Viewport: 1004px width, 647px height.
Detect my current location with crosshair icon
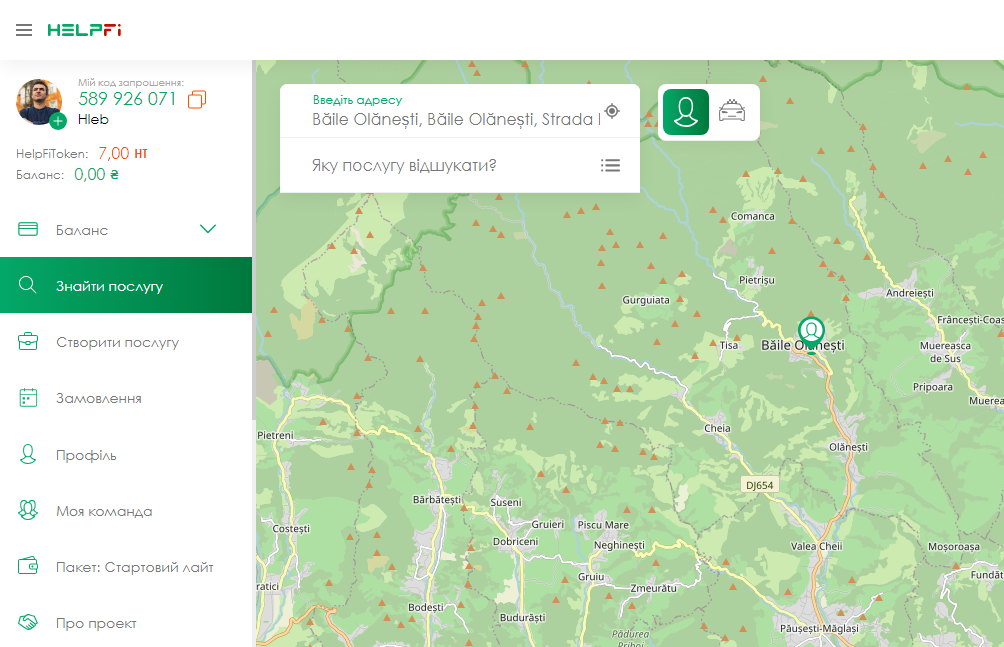coord(612,111)
